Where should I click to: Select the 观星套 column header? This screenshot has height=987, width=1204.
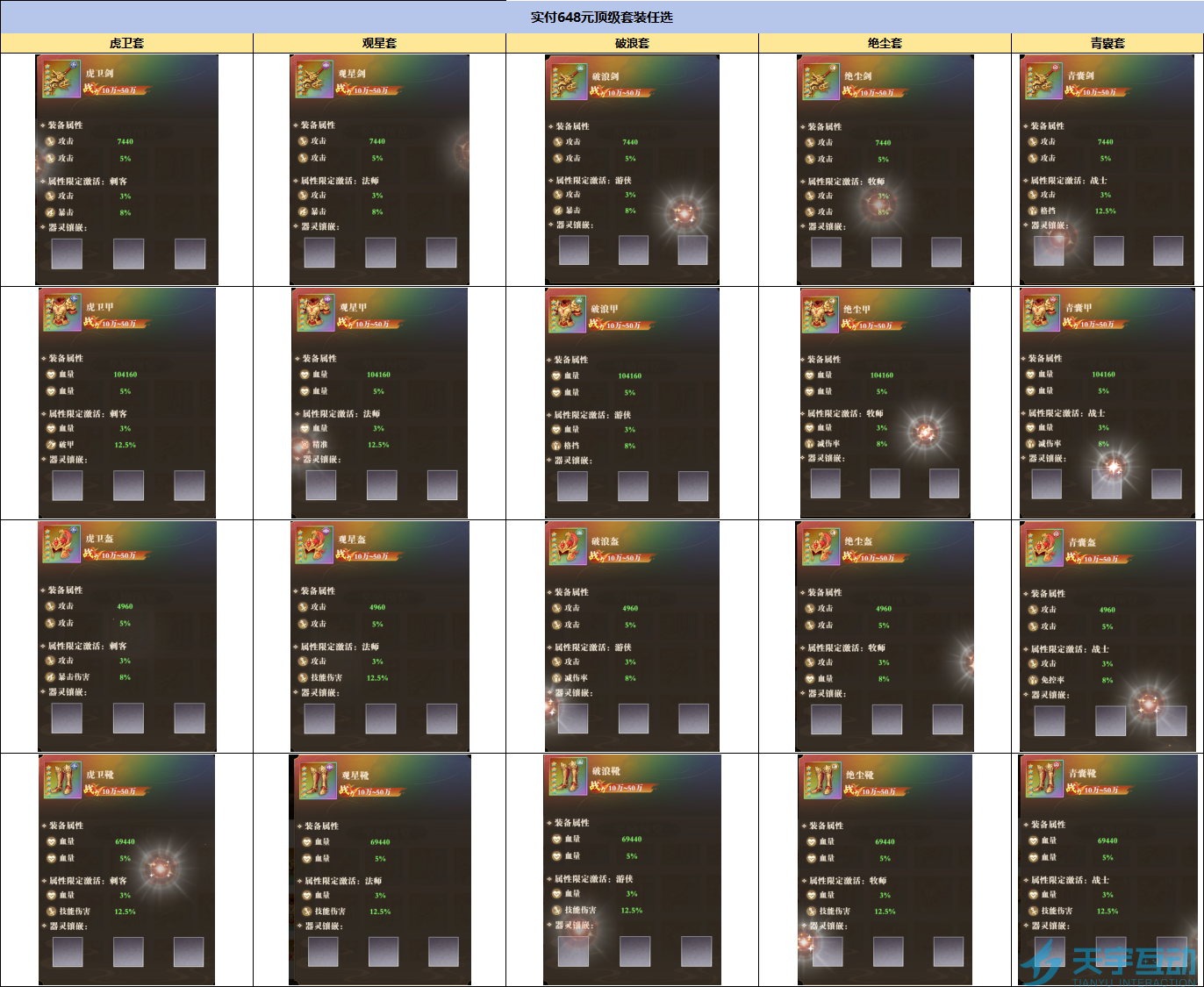pos(380,43)
